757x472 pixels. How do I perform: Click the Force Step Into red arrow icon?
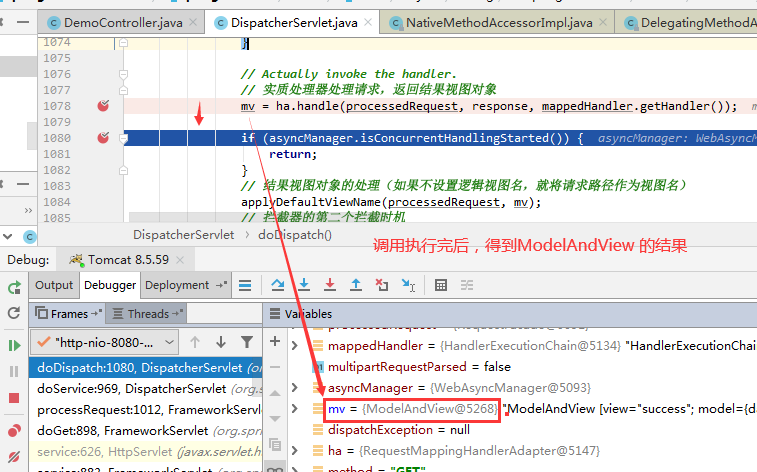(x=330, y=285)
